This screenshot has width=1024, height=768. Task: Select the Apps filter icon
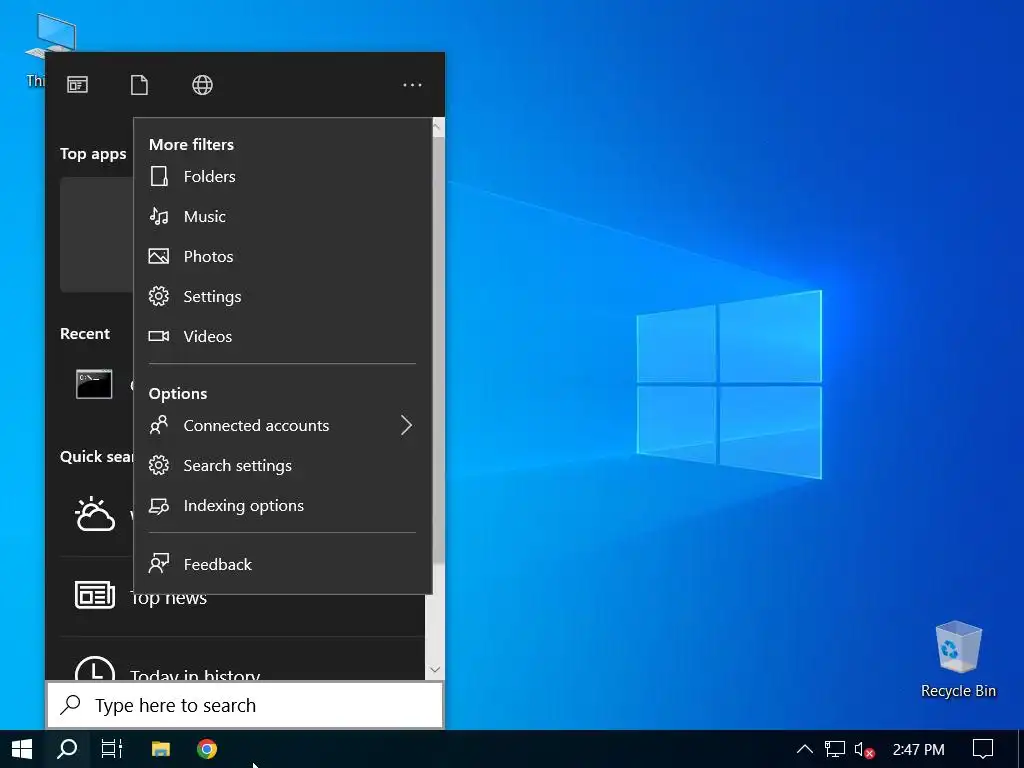pos(77,85)
